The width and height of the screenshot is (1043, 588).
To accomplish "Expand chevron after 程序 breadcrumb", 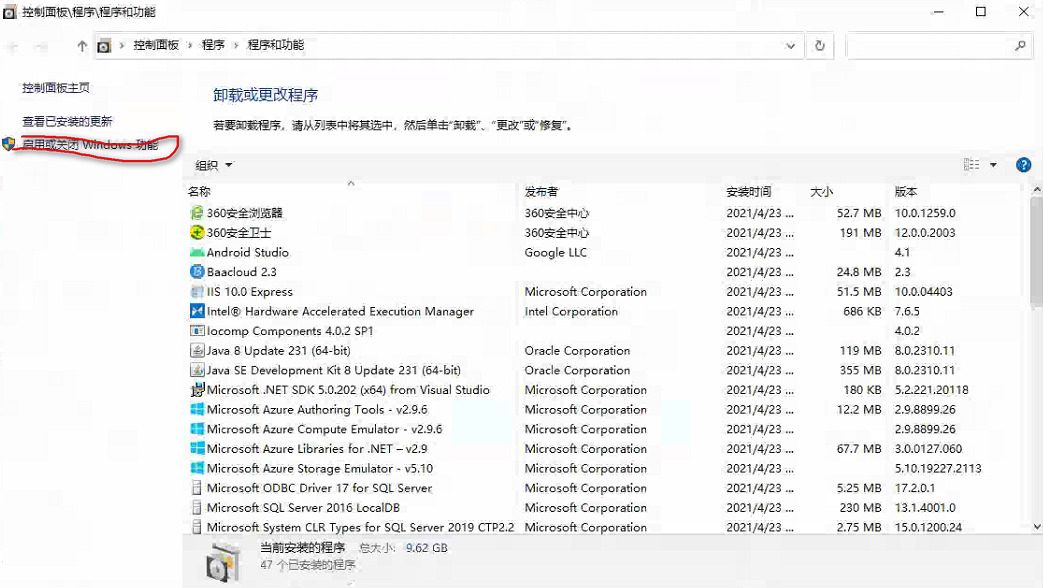I will [x=235, y=45].
